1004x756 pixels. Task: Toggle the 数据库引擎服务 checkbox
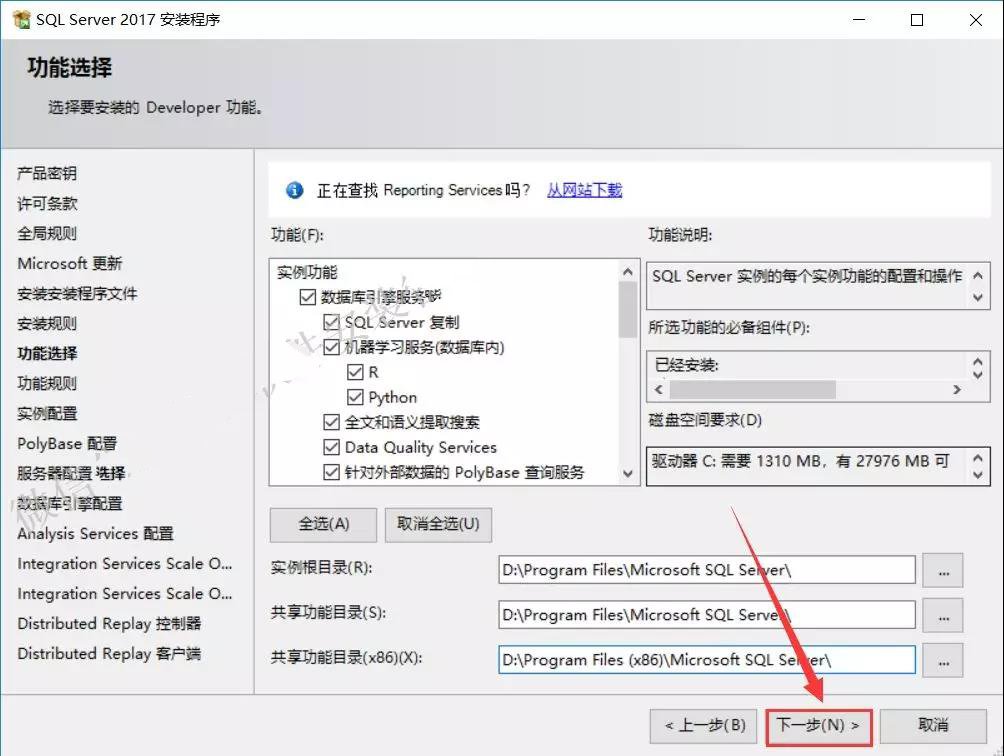coord(307,297)
